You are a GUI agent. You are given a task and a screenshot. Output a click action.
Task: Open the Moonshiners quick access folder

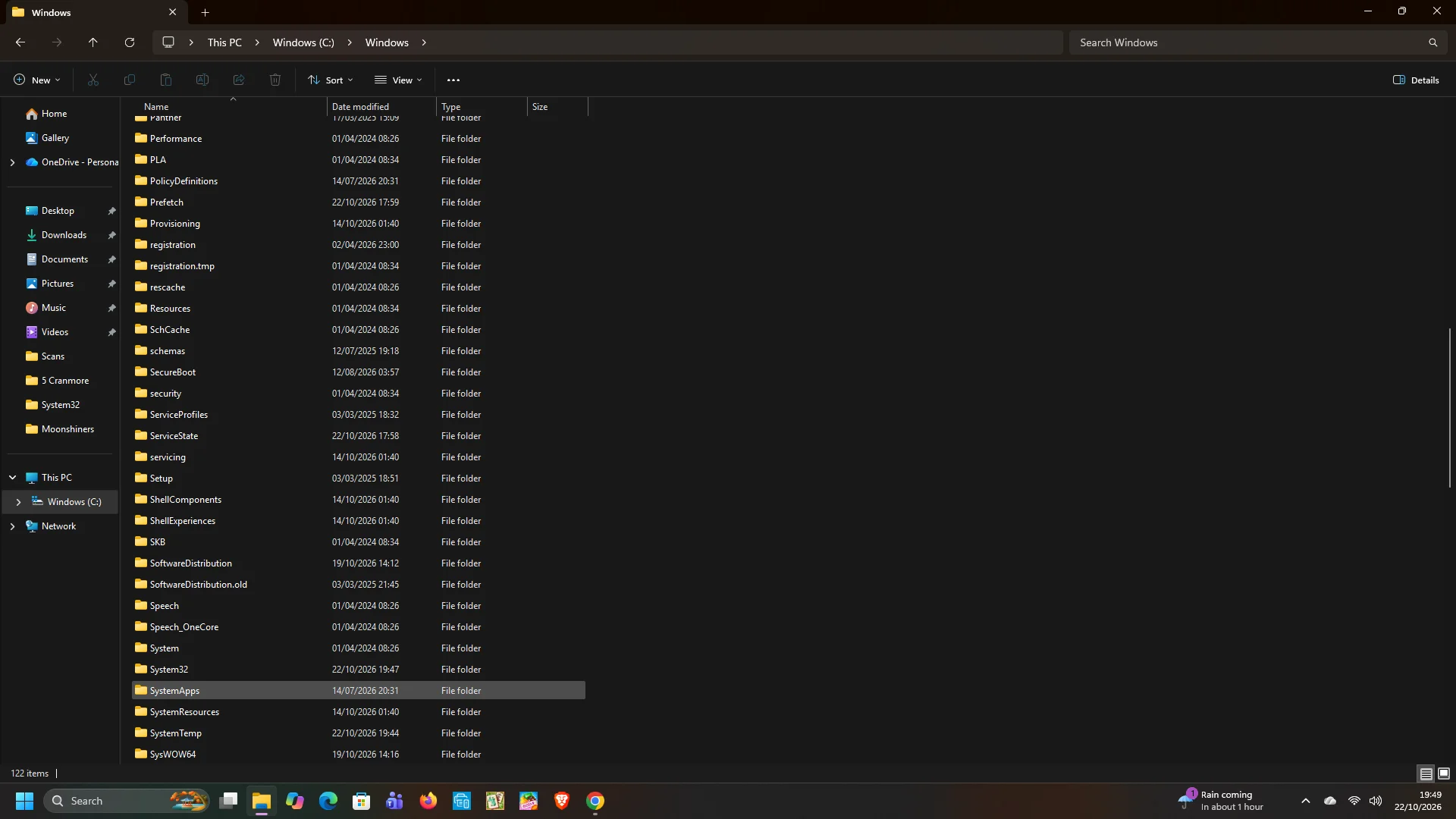67,429
